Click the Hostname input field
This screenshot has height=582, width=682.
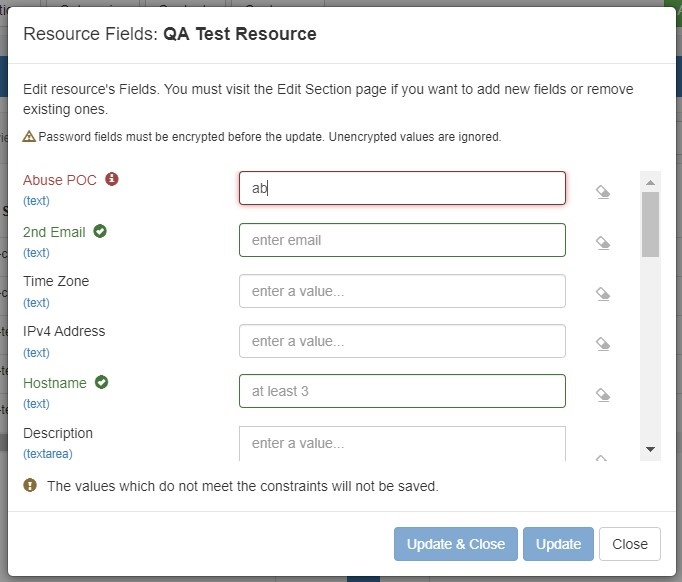(402, 391)
